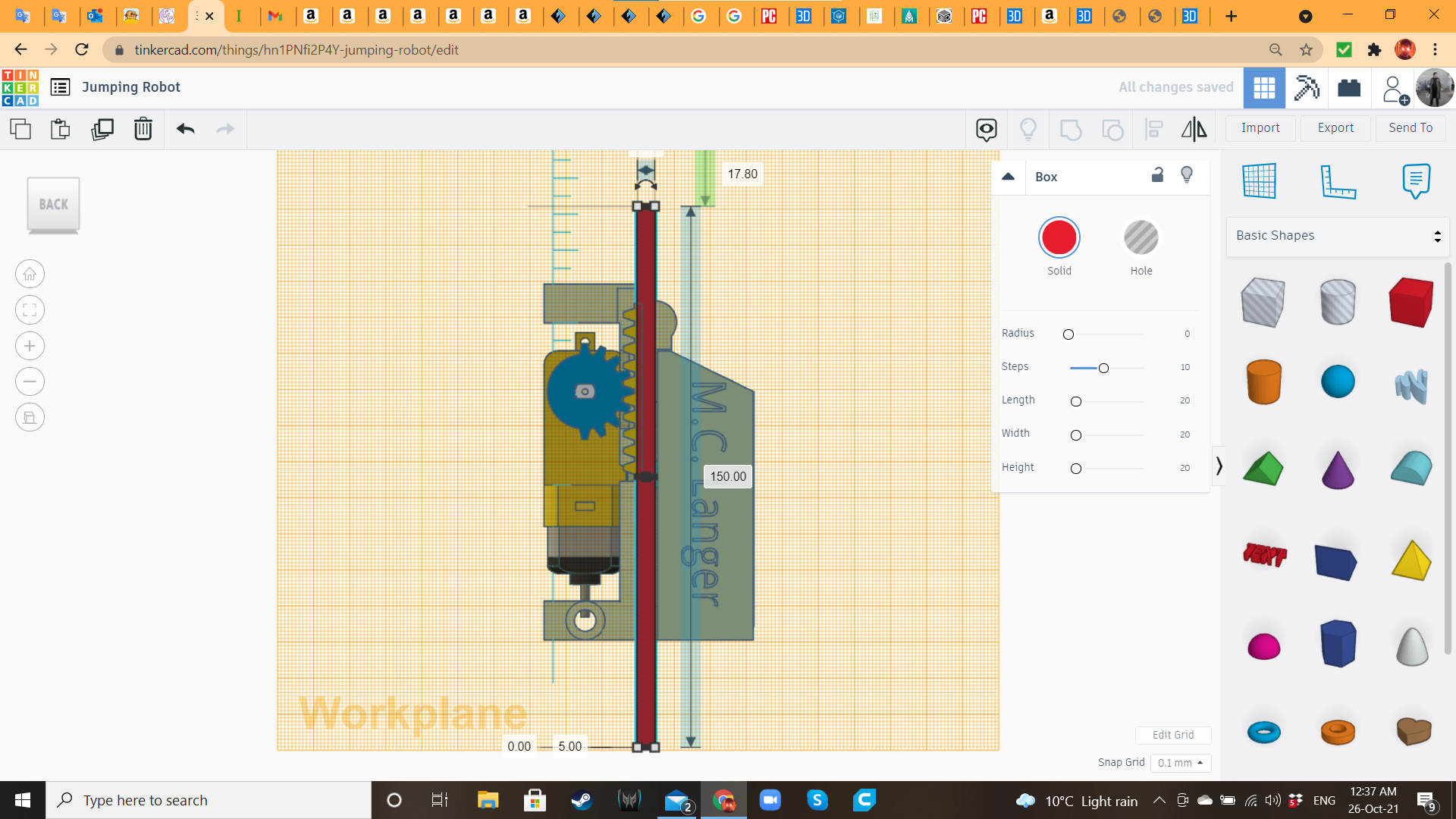Open the Workplane tool
The width and height of the screenshot is (1456, 819).
tap(1259, 181)
